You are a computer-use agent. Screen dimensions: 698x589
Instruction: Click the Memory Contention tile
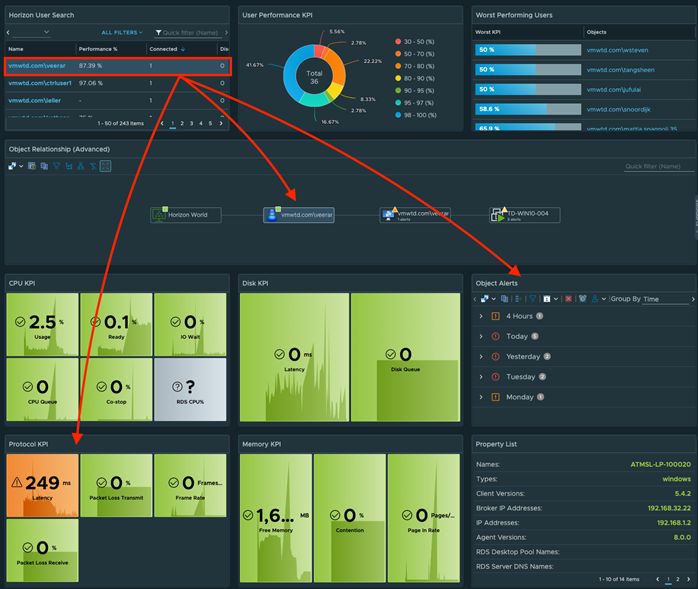click(x=350, y=518)
